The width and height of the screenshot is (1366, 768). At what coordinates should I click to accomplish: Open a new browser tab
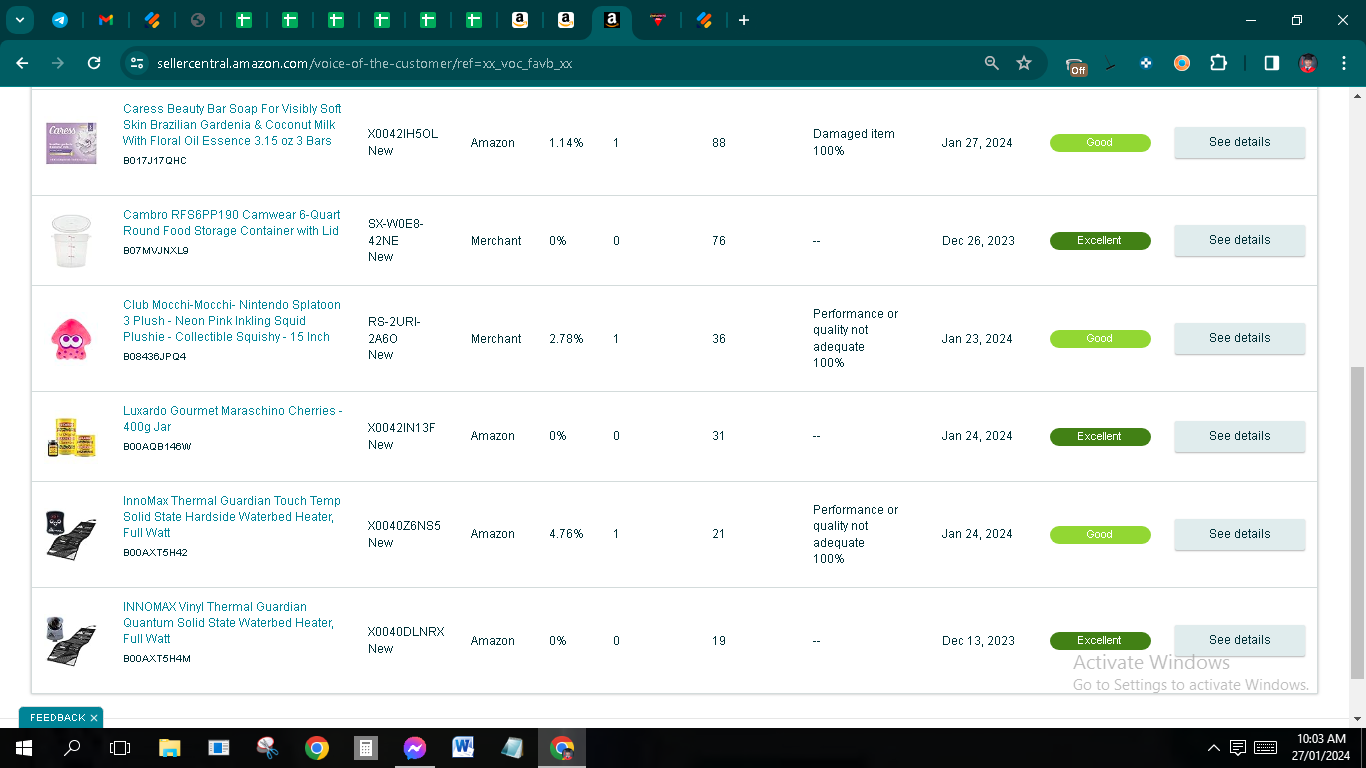pos(743,20)
